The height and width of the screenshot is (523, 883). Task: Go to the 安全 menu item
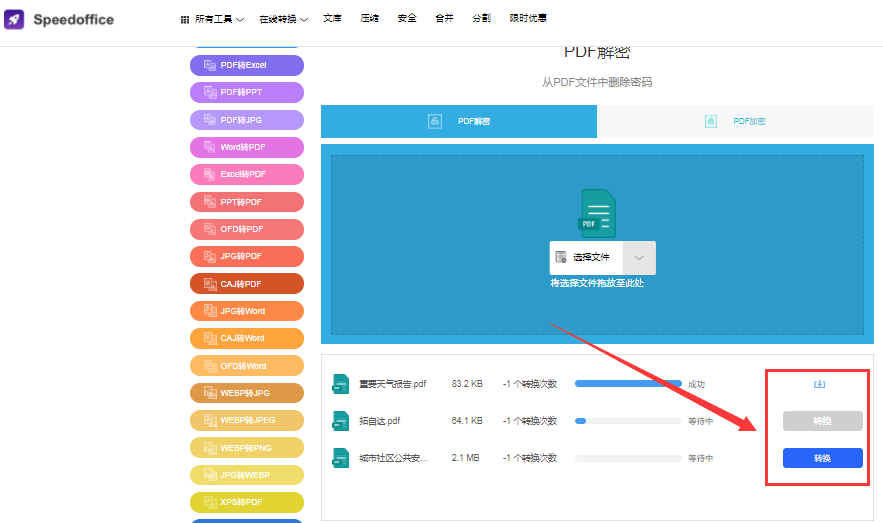[407, 18]
